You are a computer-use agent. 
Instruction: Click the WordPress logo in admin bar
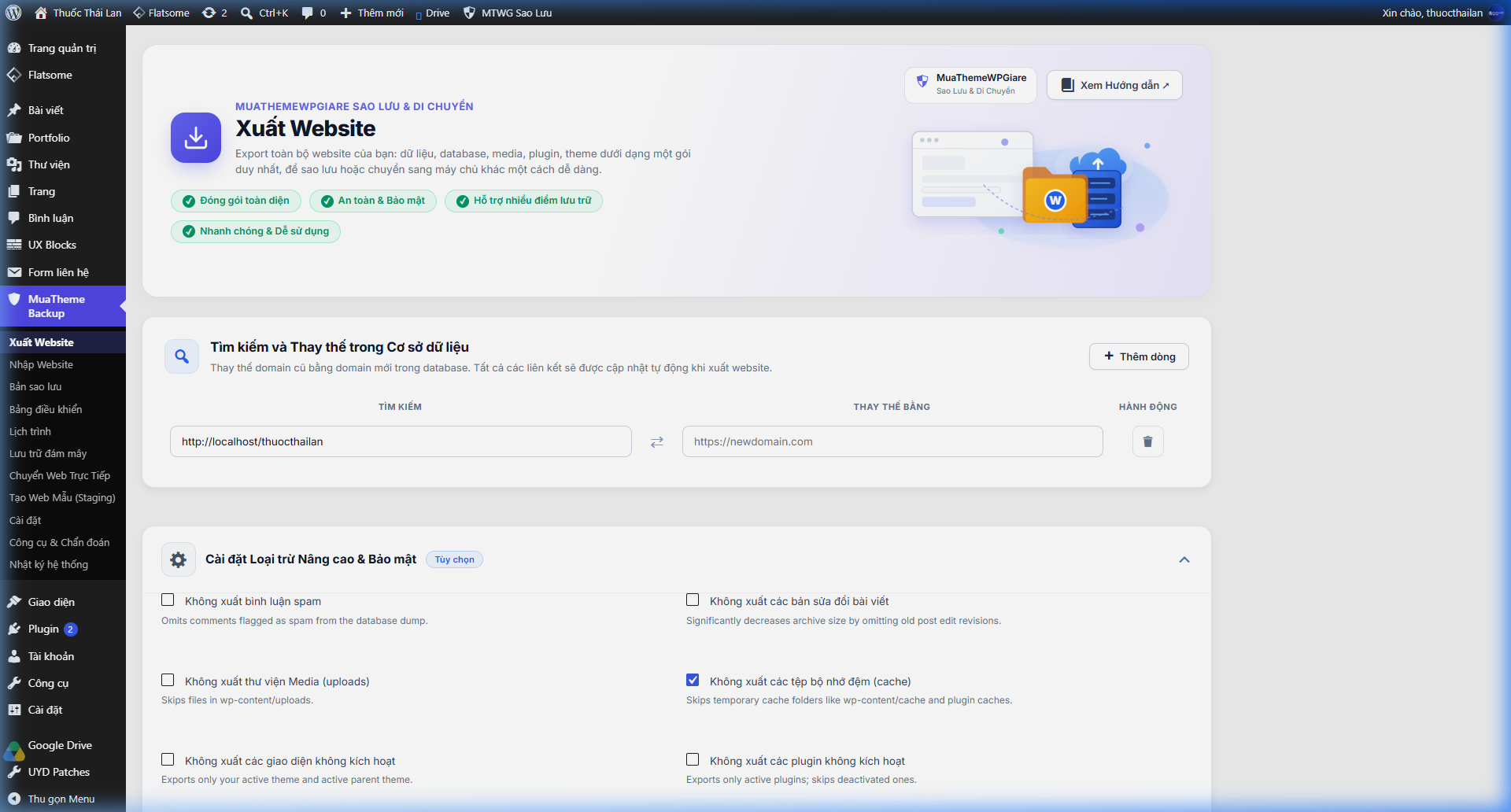point(13,13)
